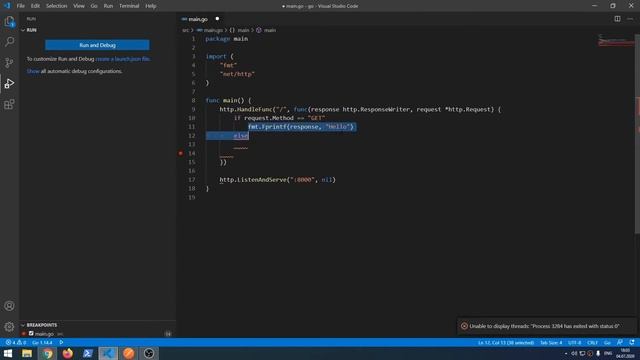640x360 pixels.
Task: Open the Explorer view in activity bar
Action: click(x=9, y=21)
